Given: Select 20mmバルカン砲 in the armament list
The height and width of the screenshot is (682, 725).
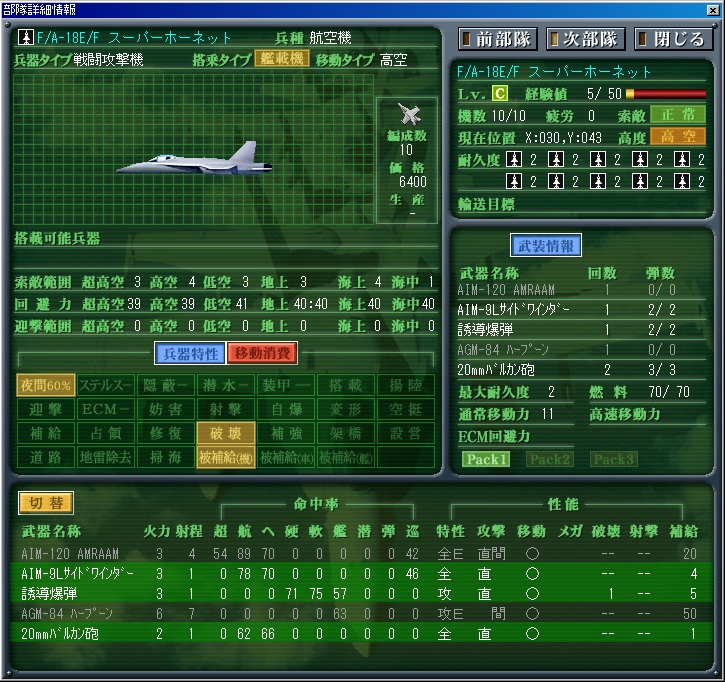Looking at the screenshot, I should (x=581, y=369).
